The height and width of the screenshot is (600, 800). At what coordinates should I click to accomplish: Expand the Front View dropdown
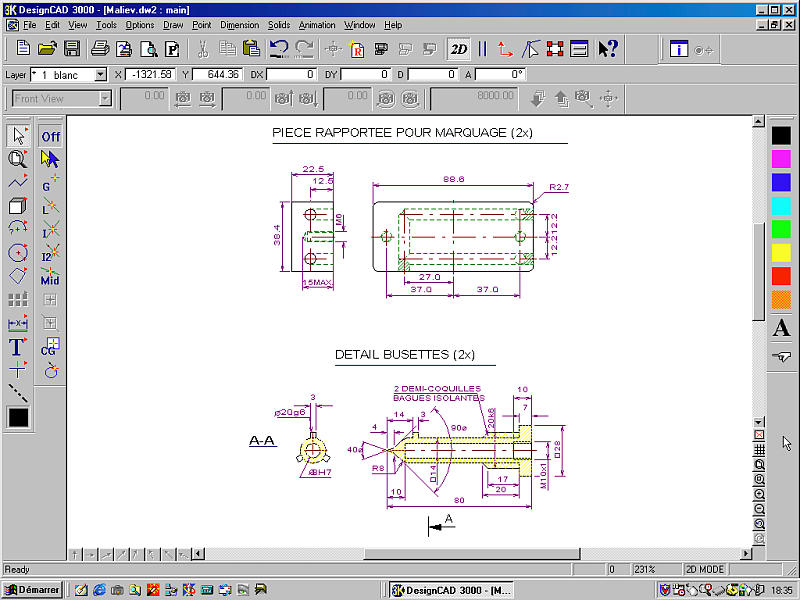coord(105,99)
